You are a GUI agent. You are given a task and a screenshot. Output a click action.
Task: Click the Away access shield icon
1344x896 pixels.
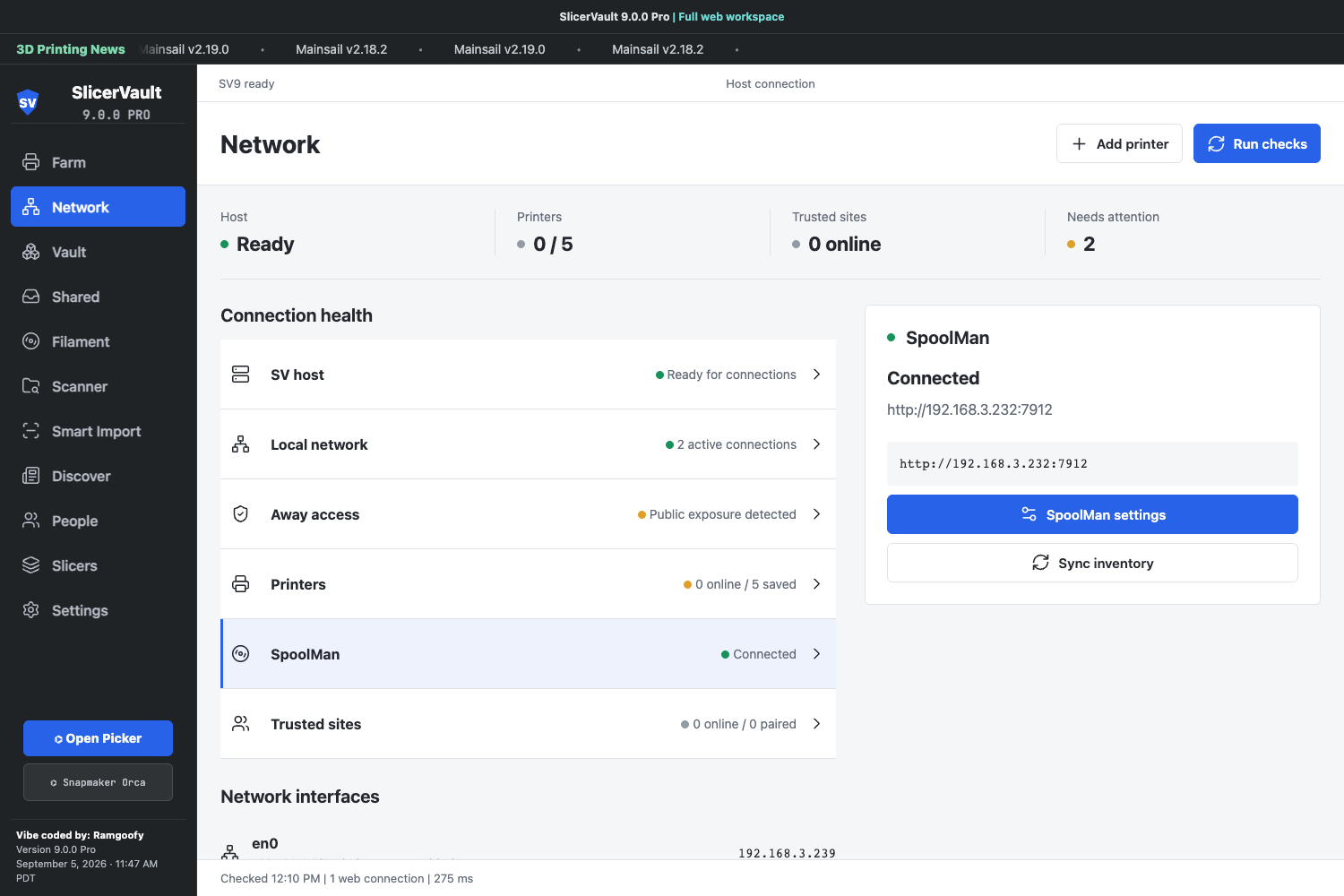coord(241,514)
